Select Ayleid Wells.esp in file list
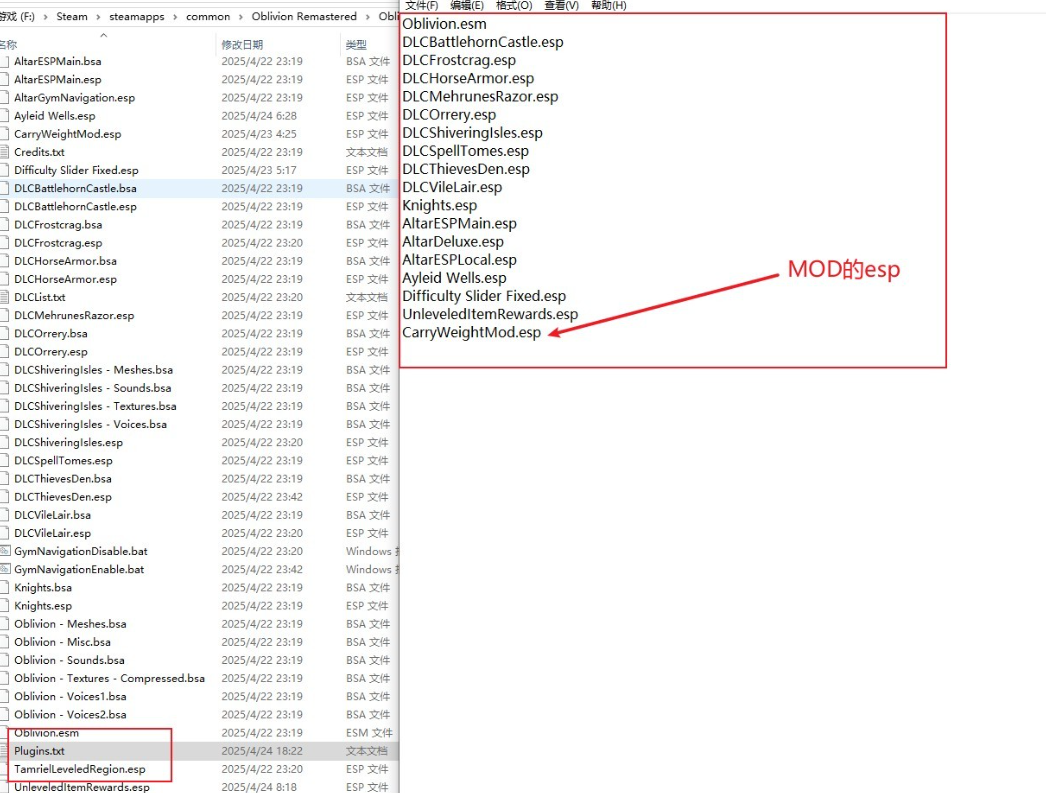The height and width of the screenshot is (793, 1046). click(x=55, y=115)
